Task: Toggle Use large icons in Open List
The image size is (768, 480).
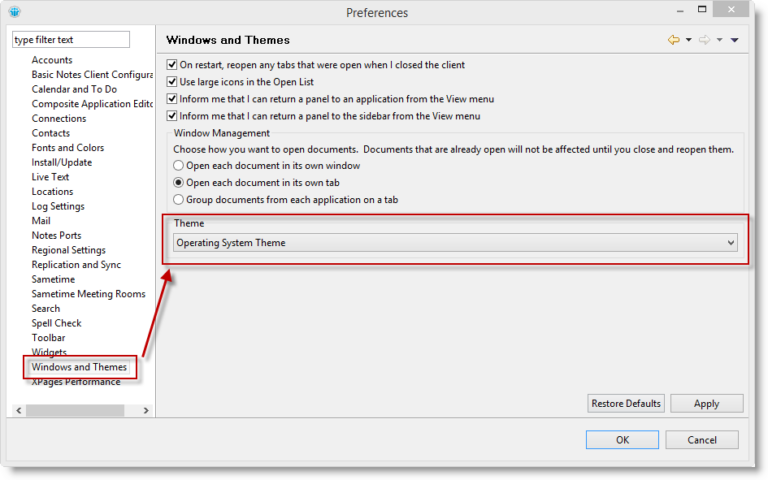Action: click(x=172, y=82)
